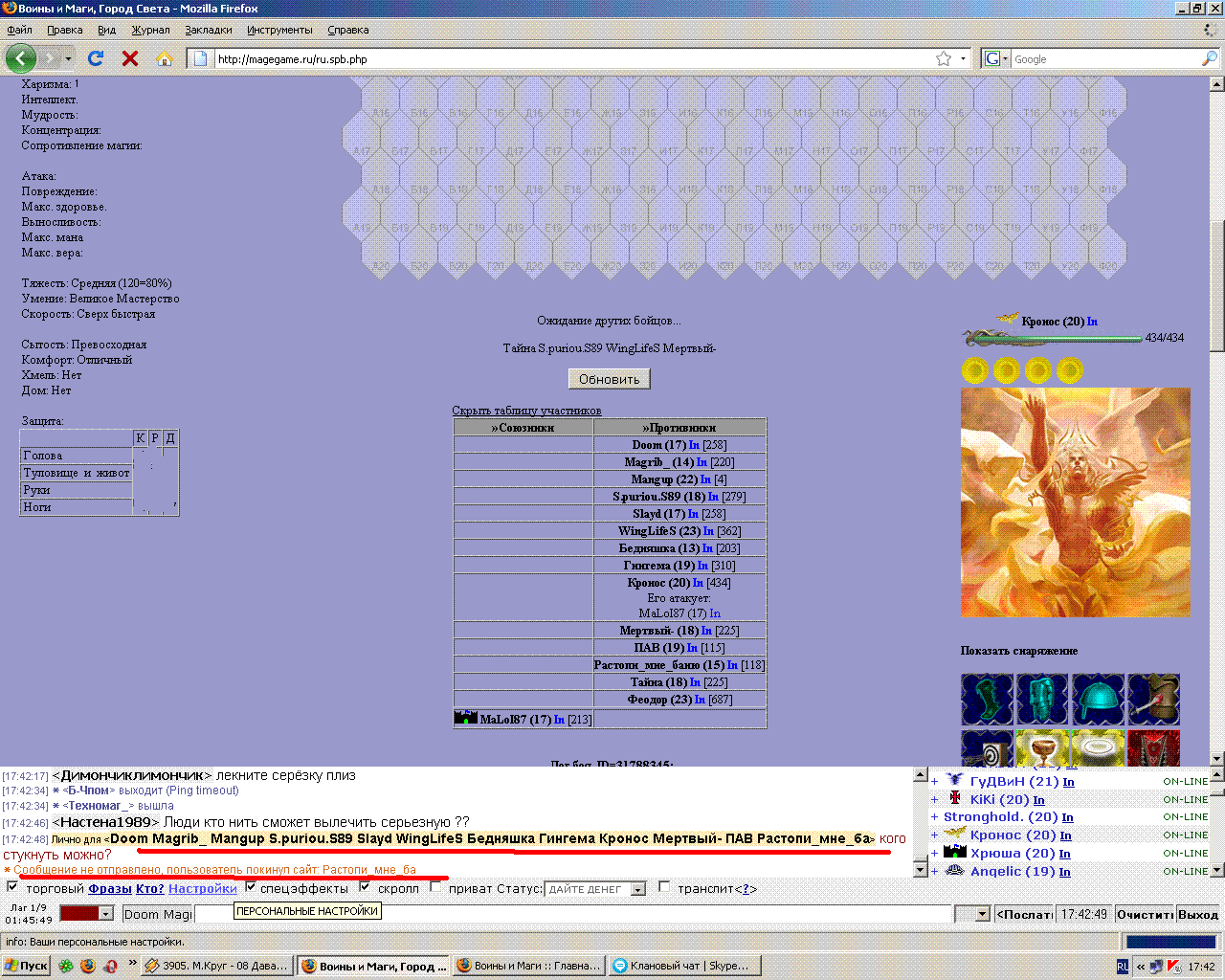Click the ГуДВиН clan emblem in user list
The height and width of the screenshot is (980, 1225).
tap(954, 780)
